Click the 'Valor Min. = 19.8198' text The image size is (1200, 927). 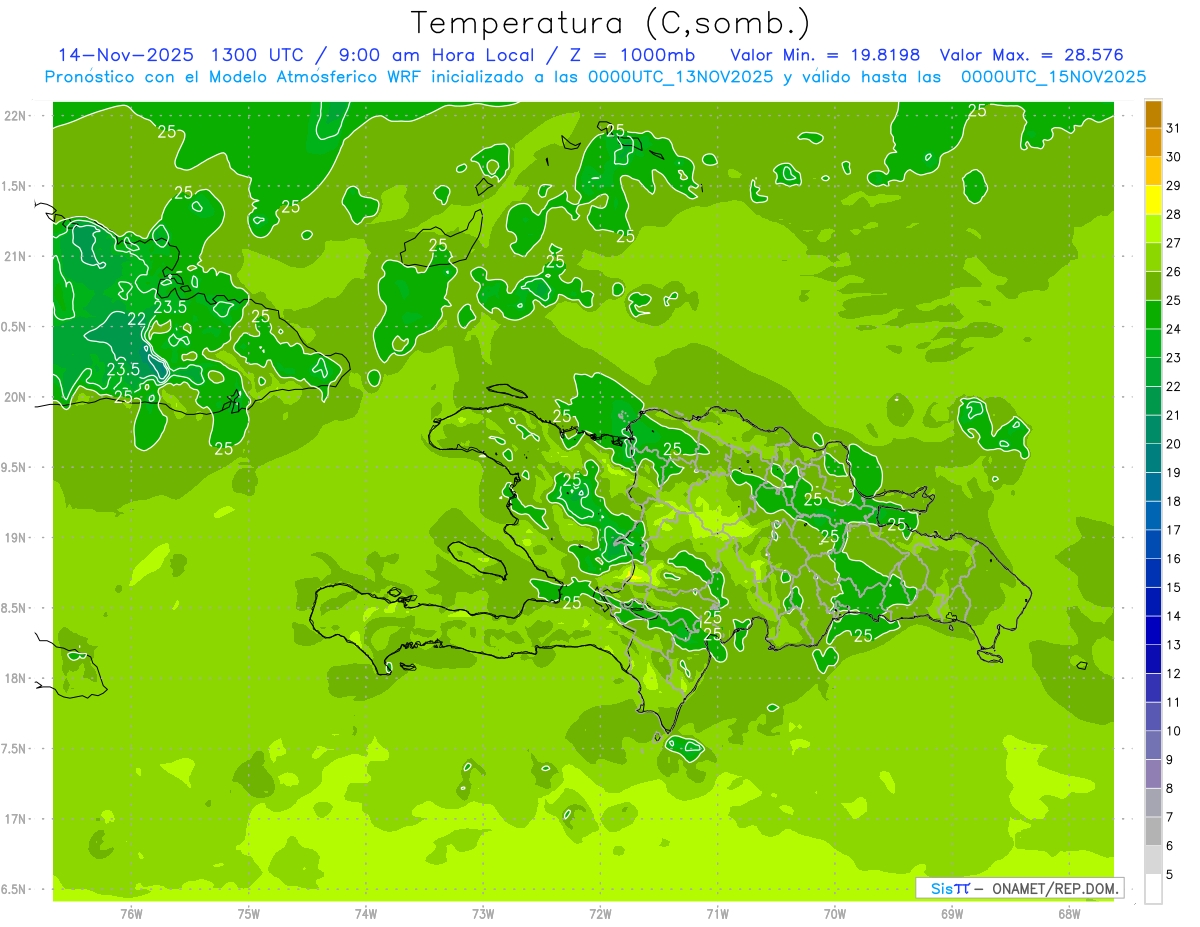click(825, 55)
